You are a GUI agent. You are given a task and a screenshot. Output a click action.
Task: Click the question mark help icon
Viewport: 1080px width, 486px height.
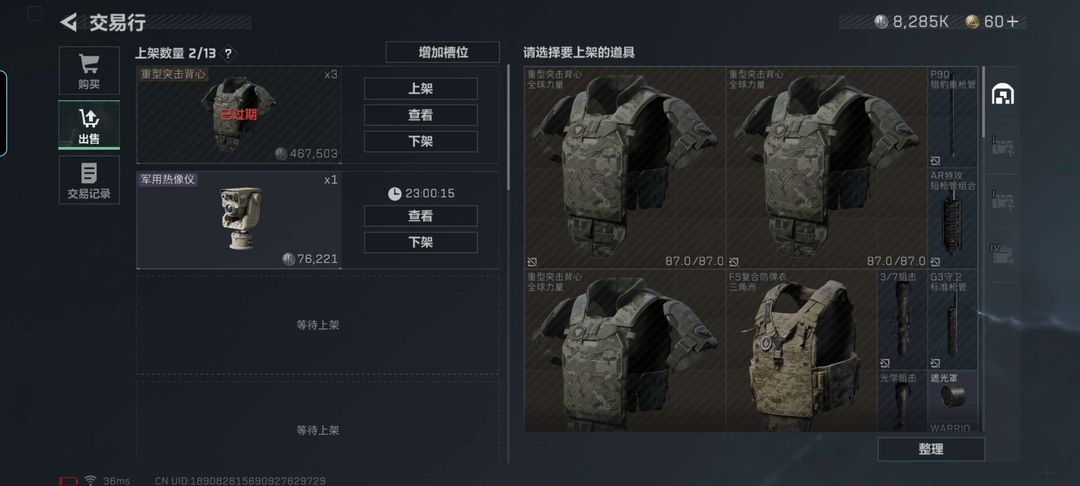coord(229,53)
